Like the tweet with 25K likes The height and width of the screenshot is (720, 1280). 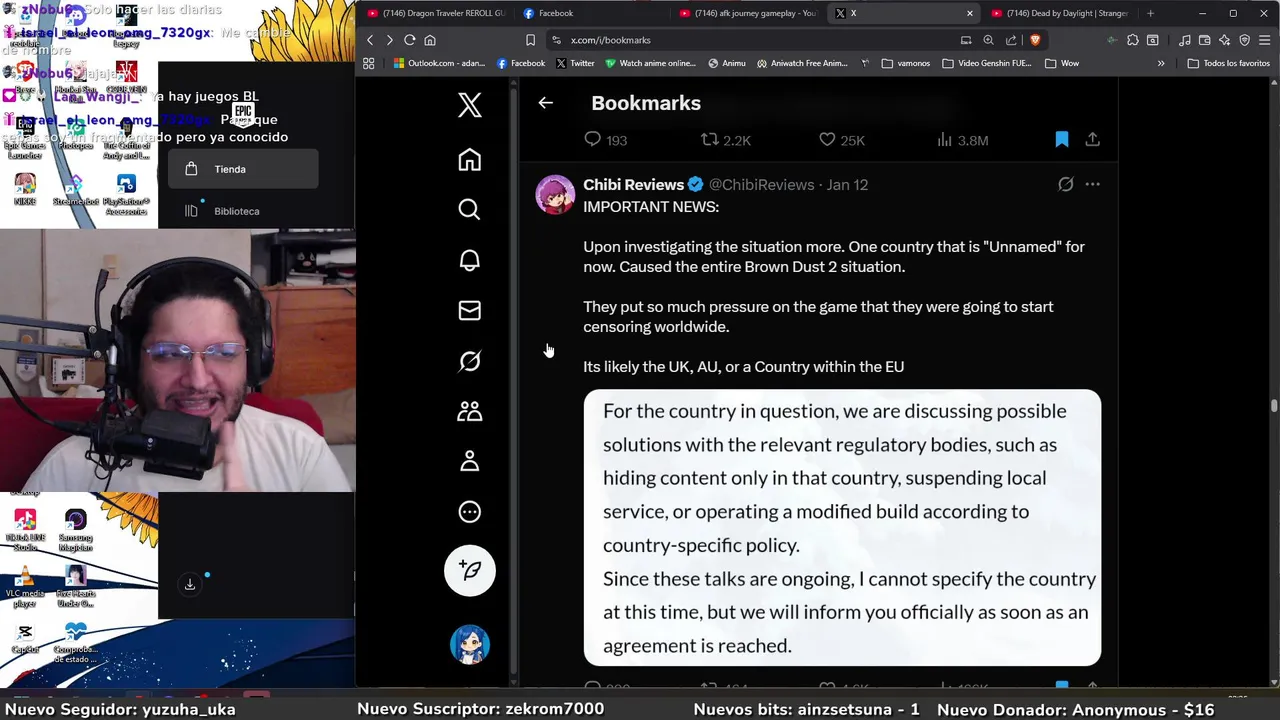[x=841, y=140]
